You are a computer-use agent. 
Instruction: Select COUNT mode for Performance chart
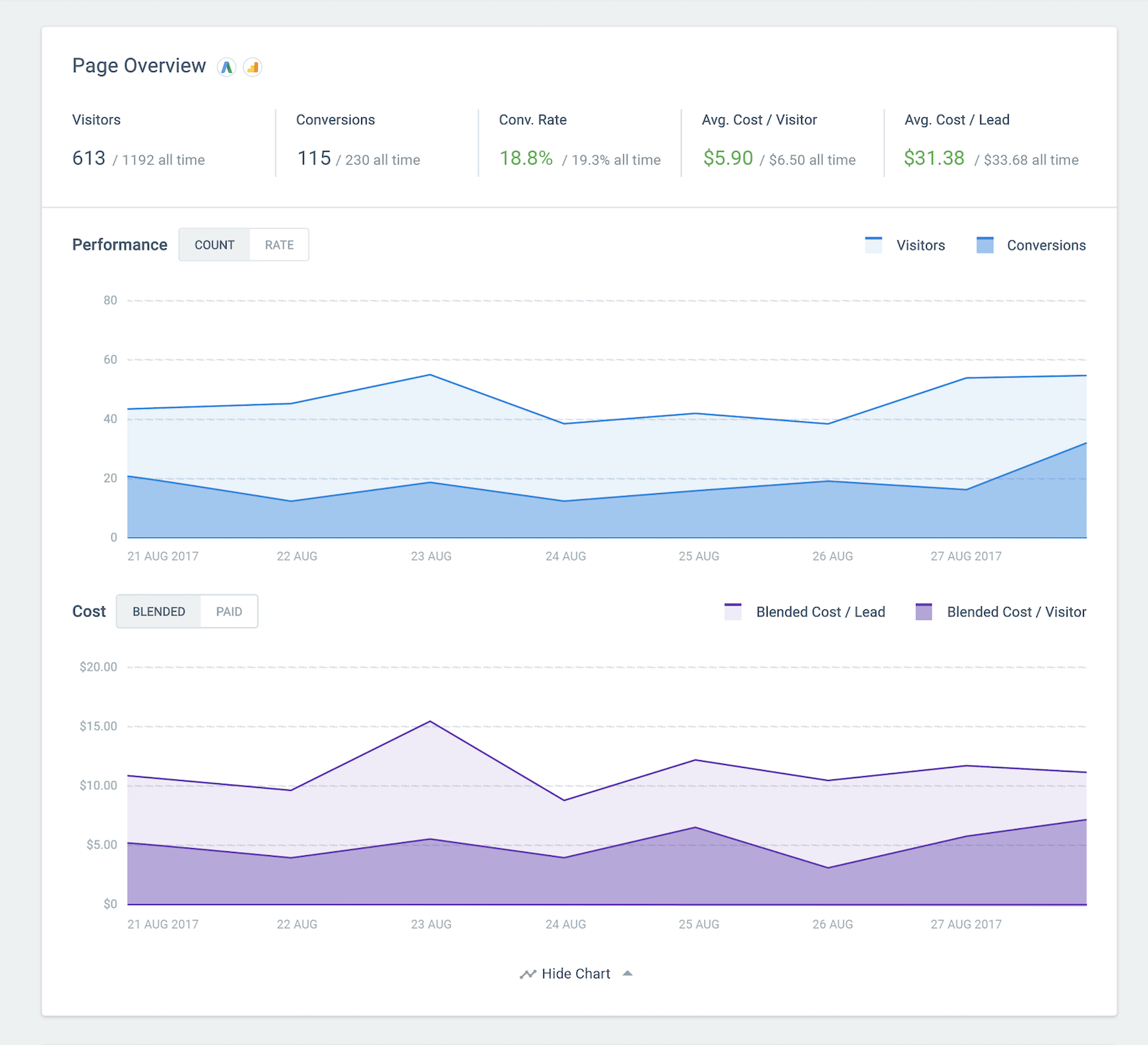[x=214, y=244]
